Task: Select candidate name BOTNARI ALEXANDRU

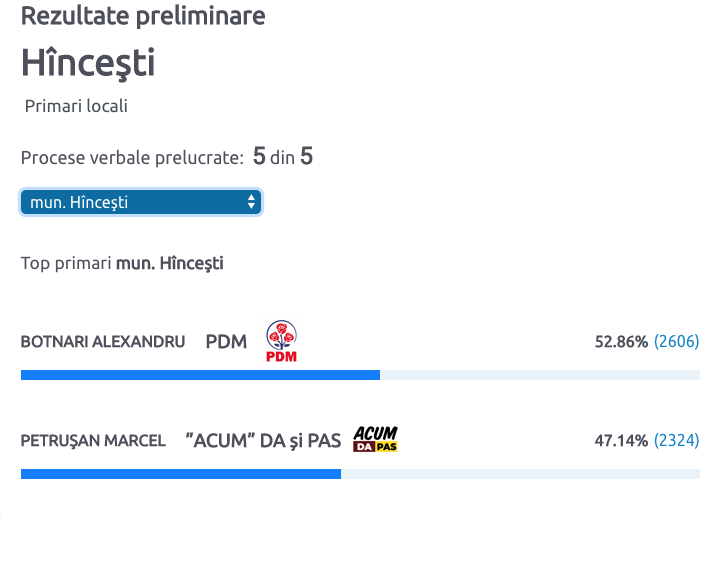Action: [x=103, y=342]
